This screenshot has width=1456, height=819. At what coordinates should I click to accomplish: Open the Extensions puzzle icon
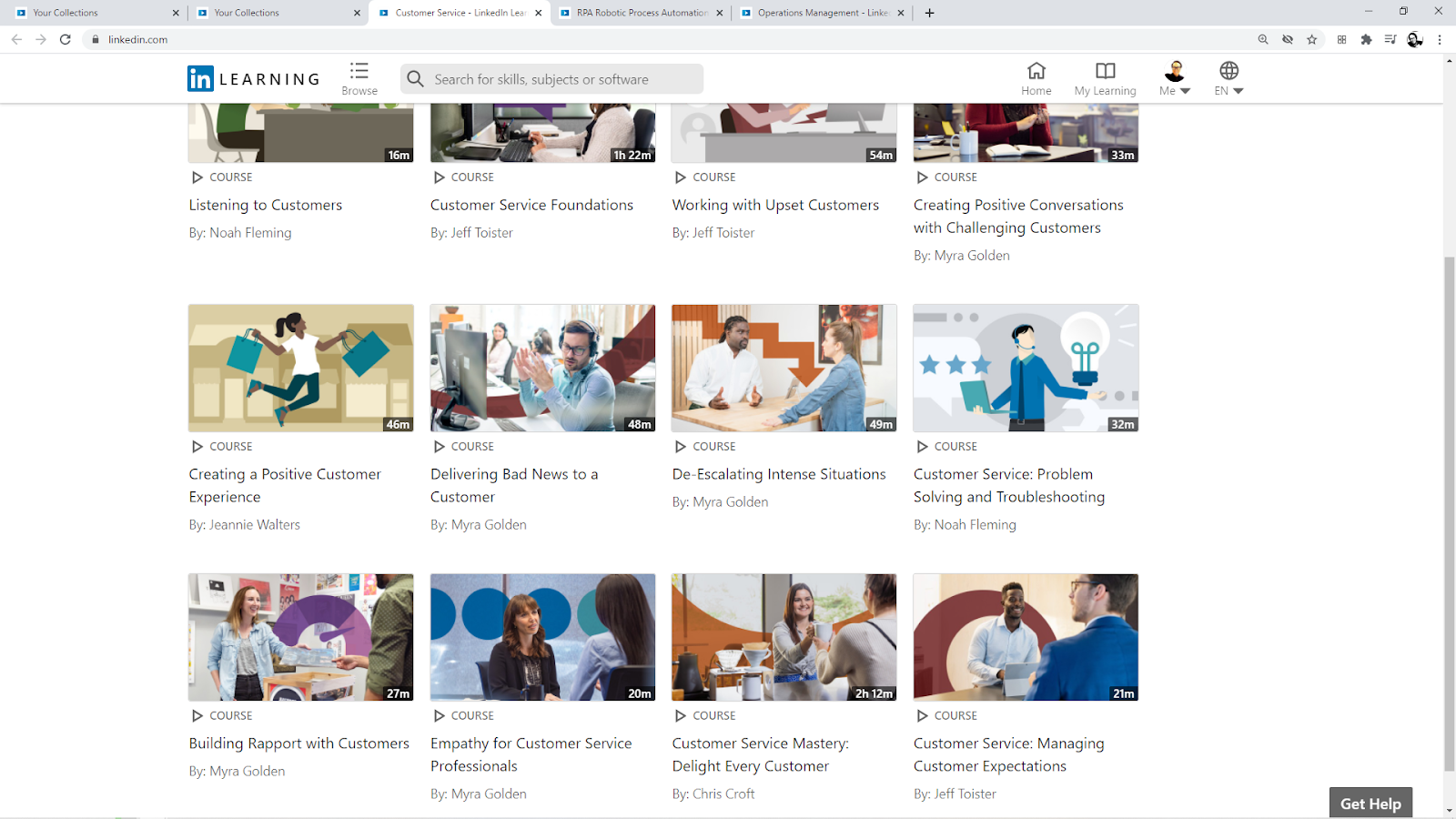click(1366, 39)
